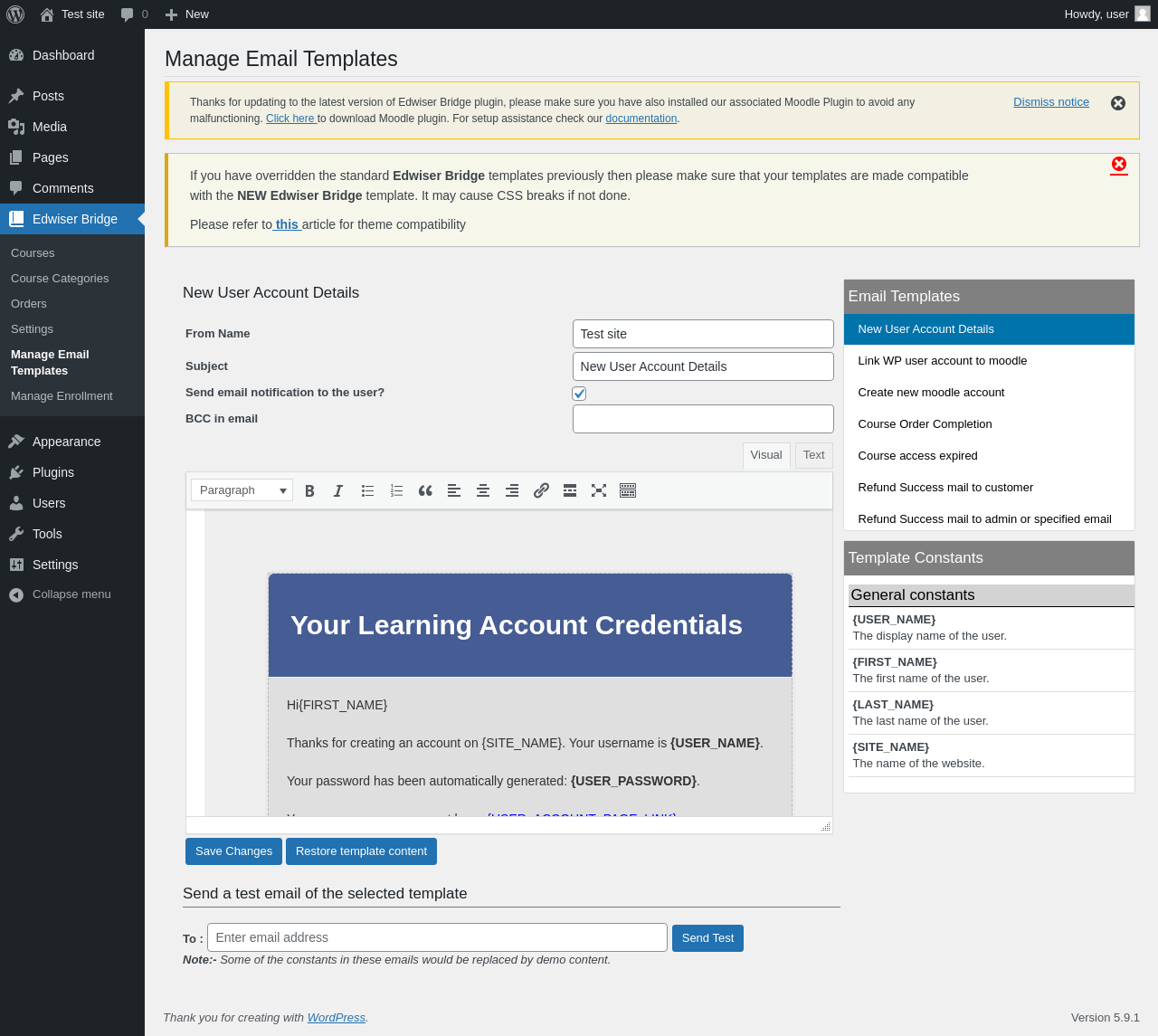Click the Dismiss notice link
The width and height of the screenshot is (1158, 1036).
click(1051, 102)
